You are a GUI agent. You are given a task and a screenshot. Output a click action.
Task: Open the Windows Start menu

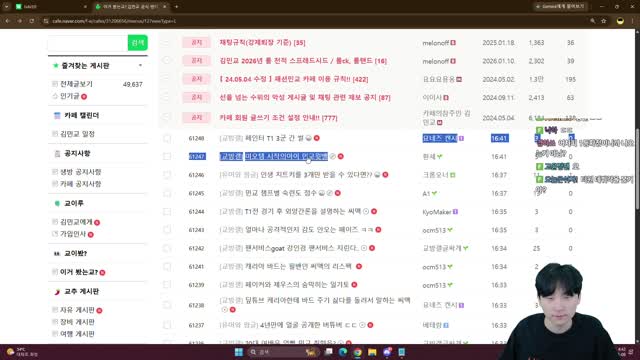coord(239,352)
